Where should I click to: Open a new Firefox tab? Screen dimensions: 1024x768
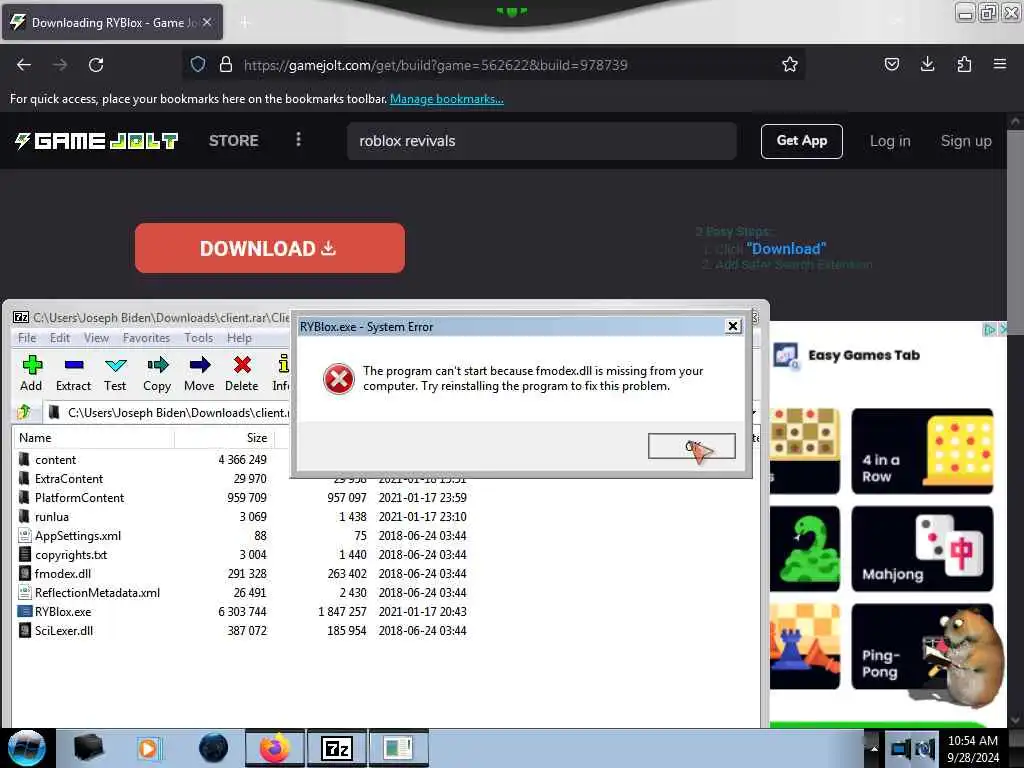[x=244, y=22]
